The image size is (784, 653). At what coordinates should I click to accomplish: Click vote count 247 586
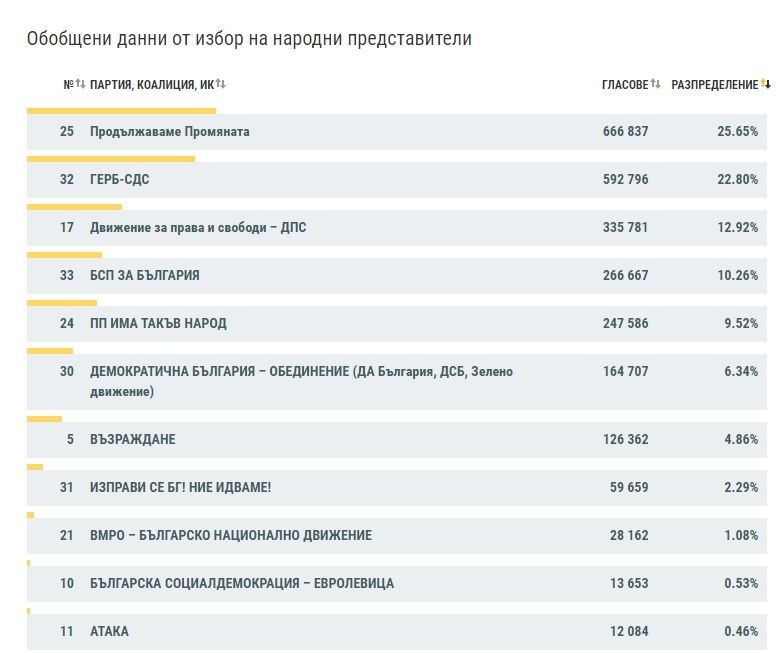point(626,324)
